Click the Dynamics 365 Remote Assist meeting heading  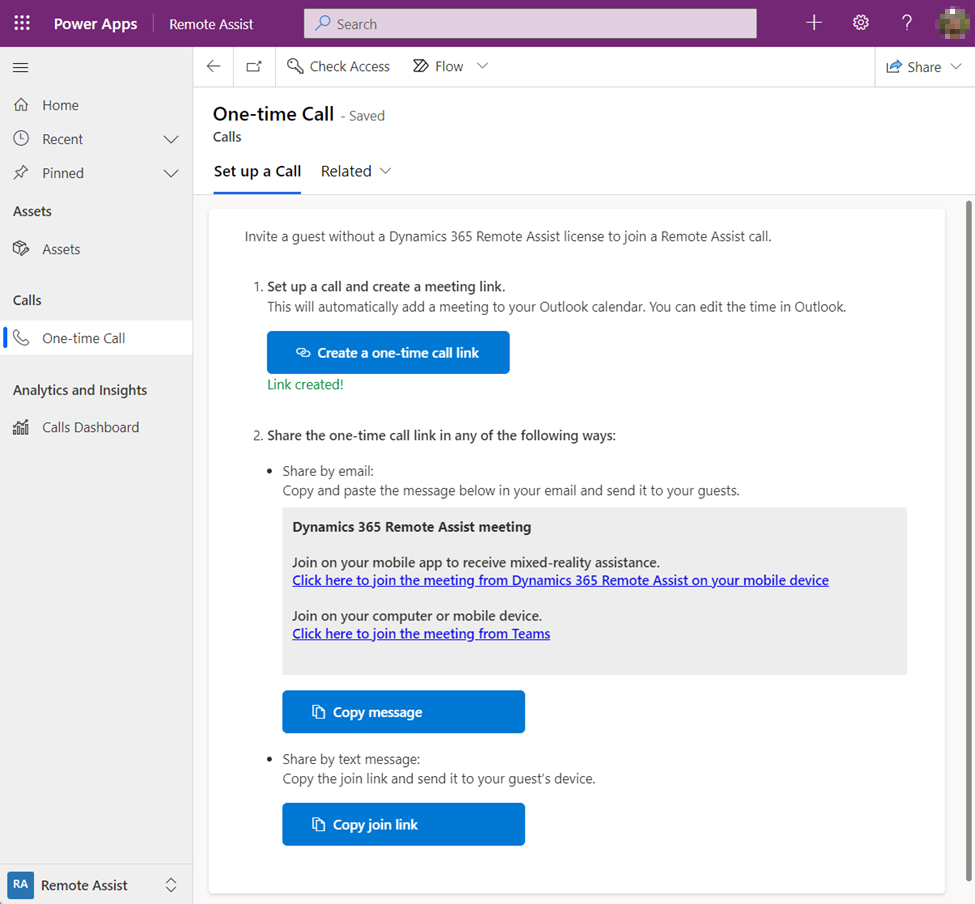click(x=412, y=527)
